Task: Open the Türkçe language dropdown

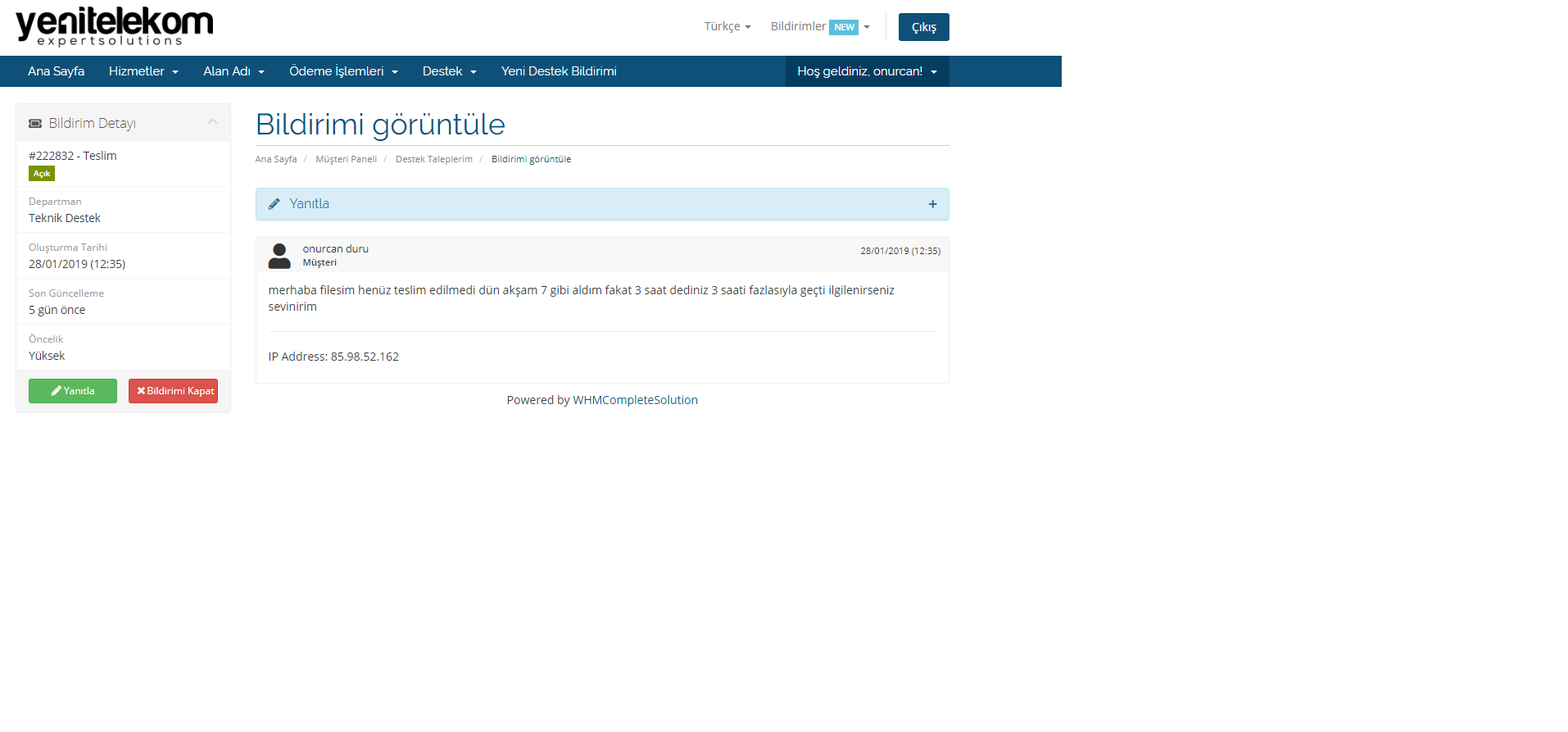Action: point(727,26)
